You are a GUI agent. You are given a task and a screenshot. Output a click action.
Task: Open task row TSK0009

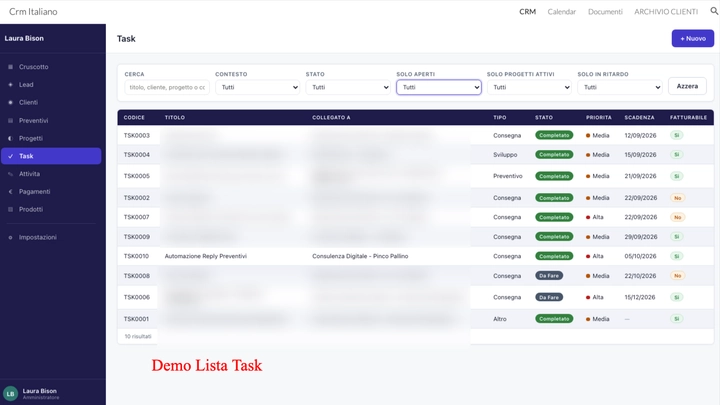tap(416, 237)
